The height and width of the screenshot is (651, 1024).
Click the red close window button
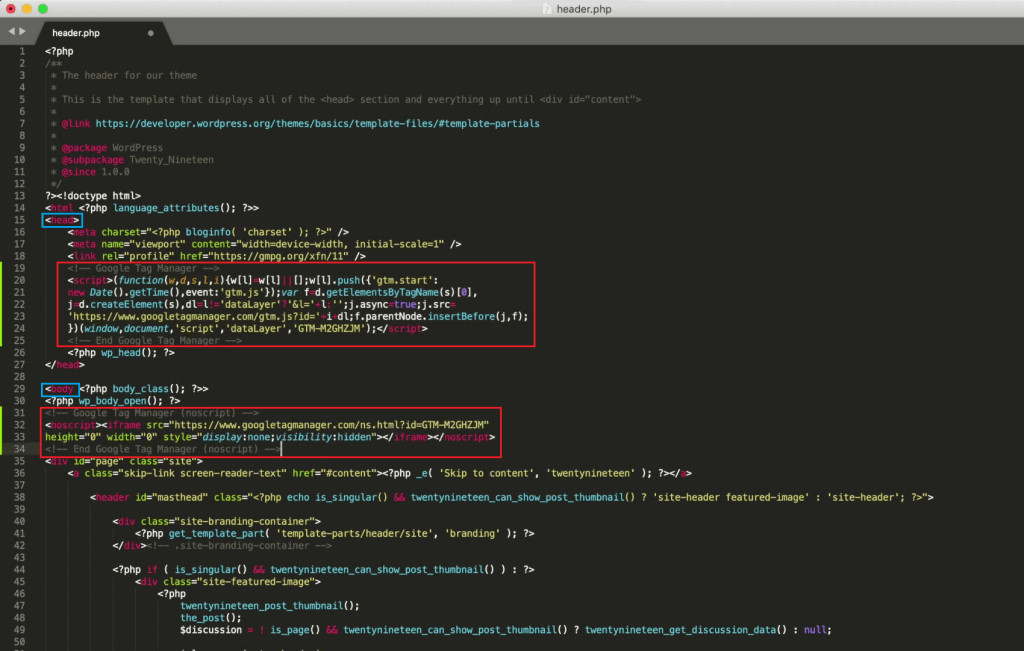pyautogui.click(x=10, y=9)
